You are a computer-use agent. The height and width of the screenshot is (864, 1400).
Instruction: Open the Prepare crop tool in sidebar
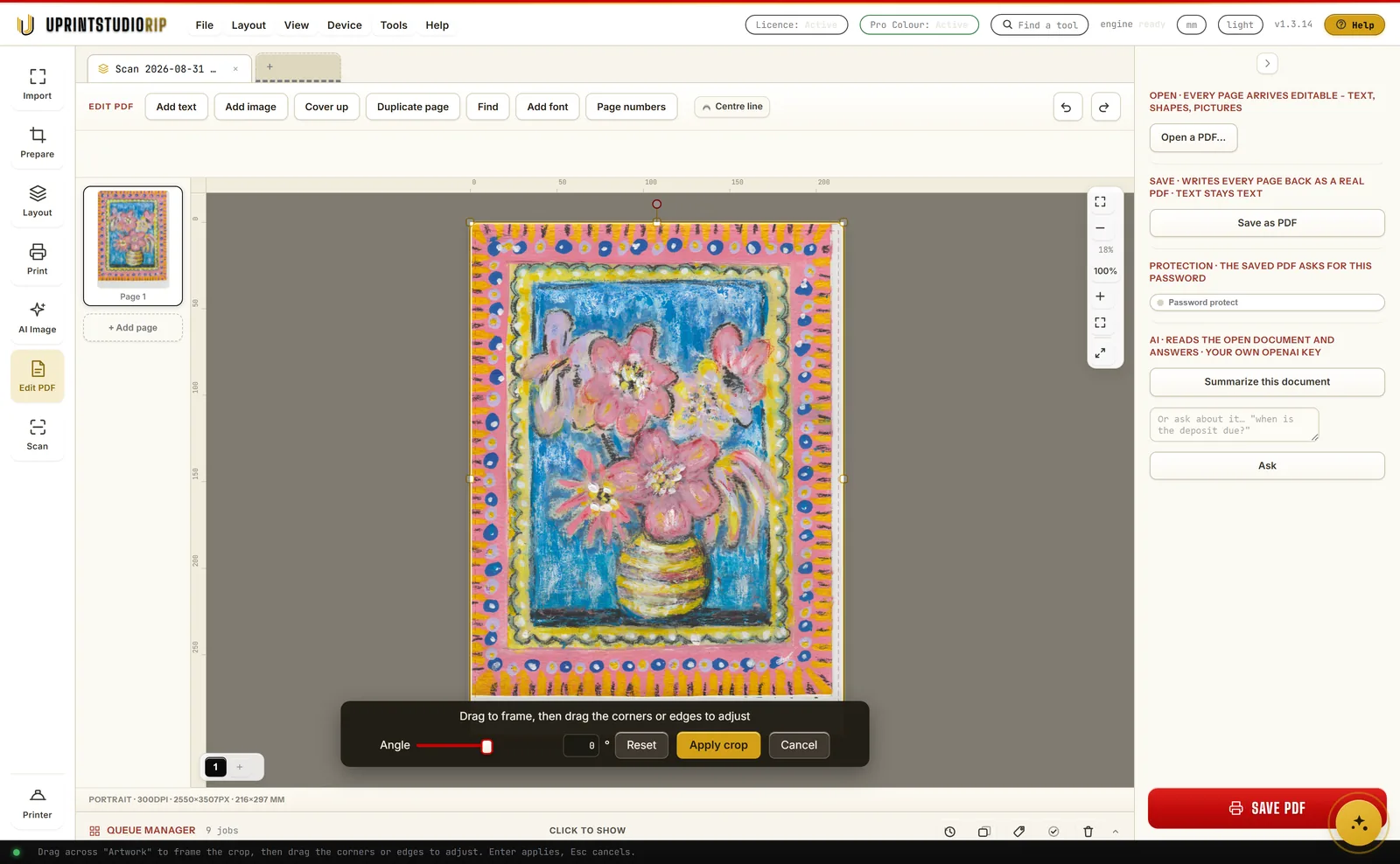tap(37, 143)
